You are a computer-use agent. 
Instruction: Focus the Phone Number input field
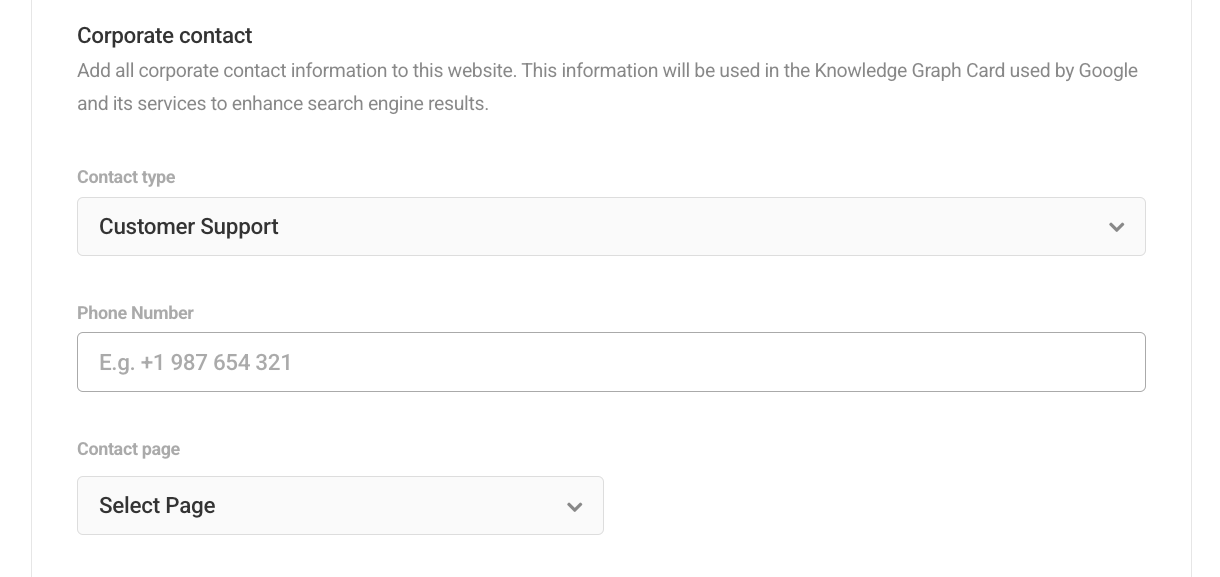click(610, 362)
